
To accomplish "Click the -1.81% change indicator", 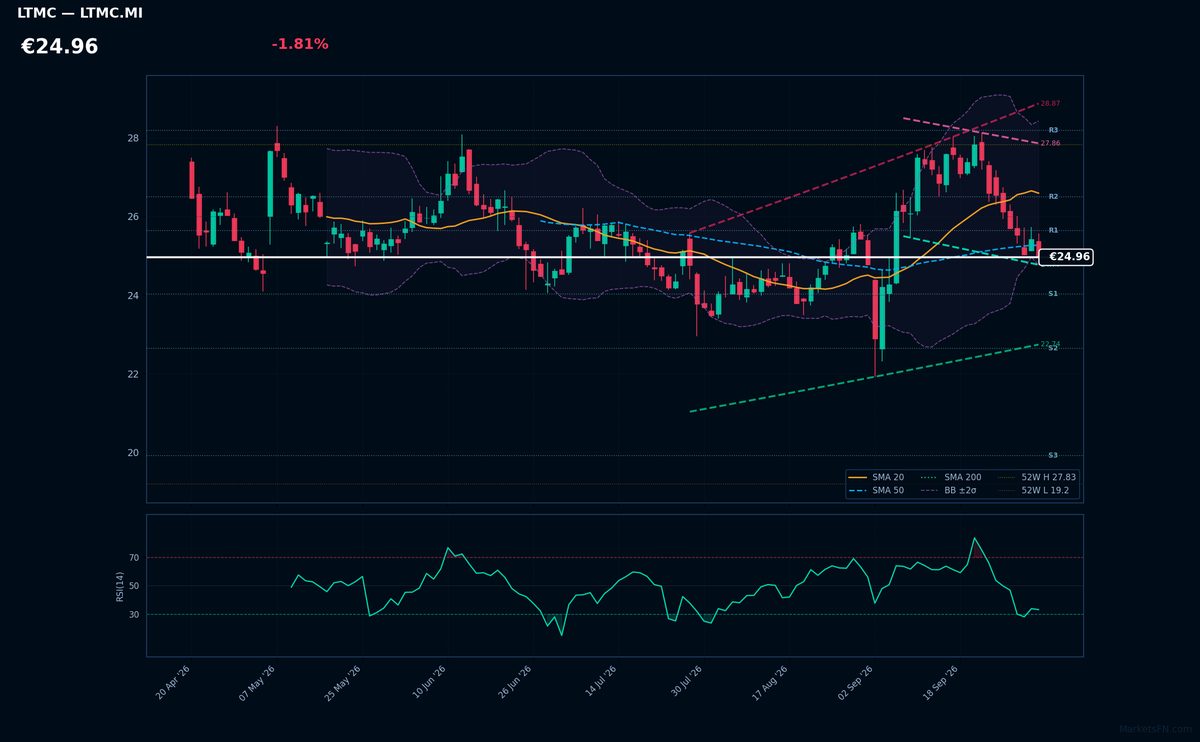I will pos(300,45).
